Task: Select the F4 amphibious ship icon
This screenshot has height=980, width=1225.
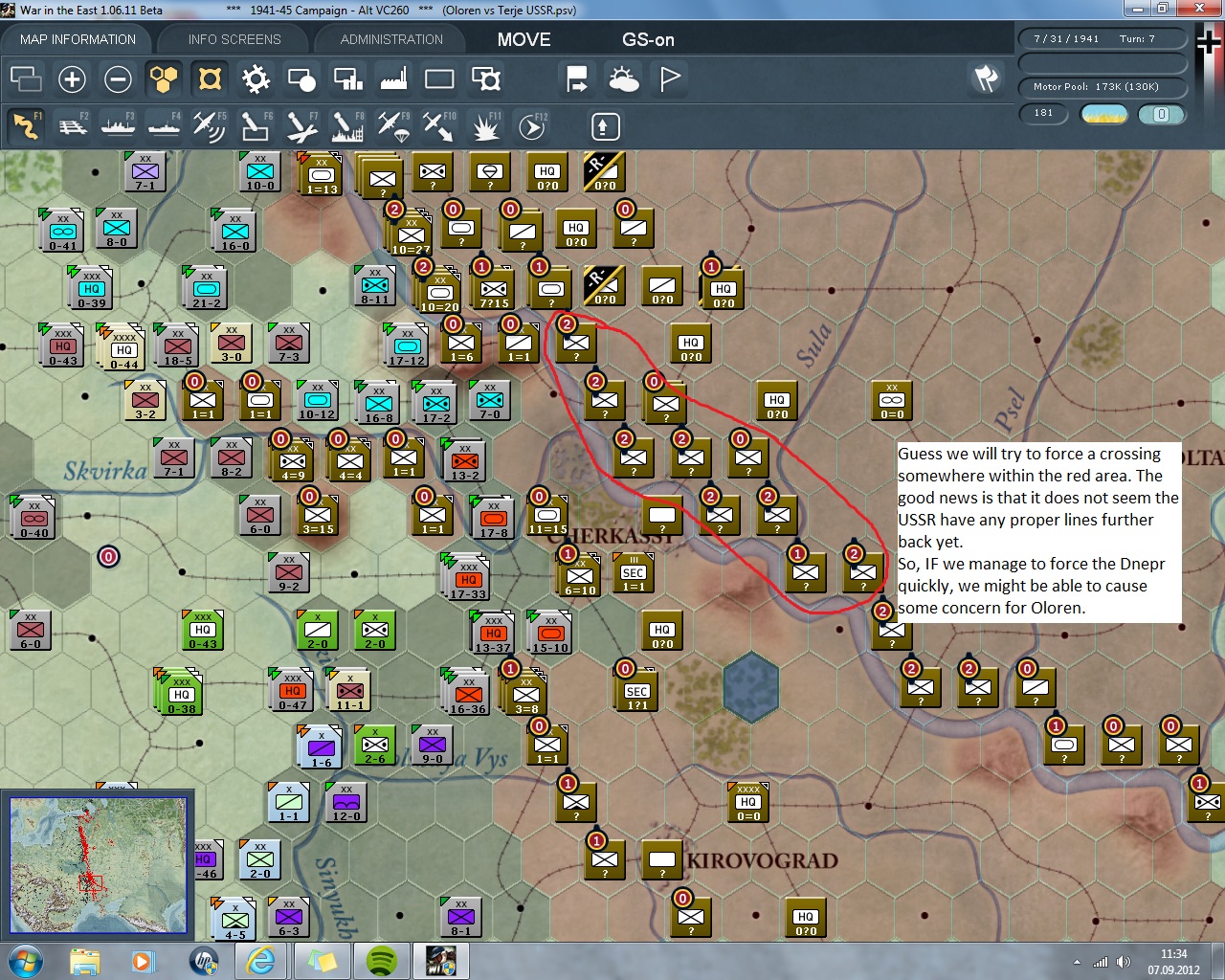Action: (165, 125)
